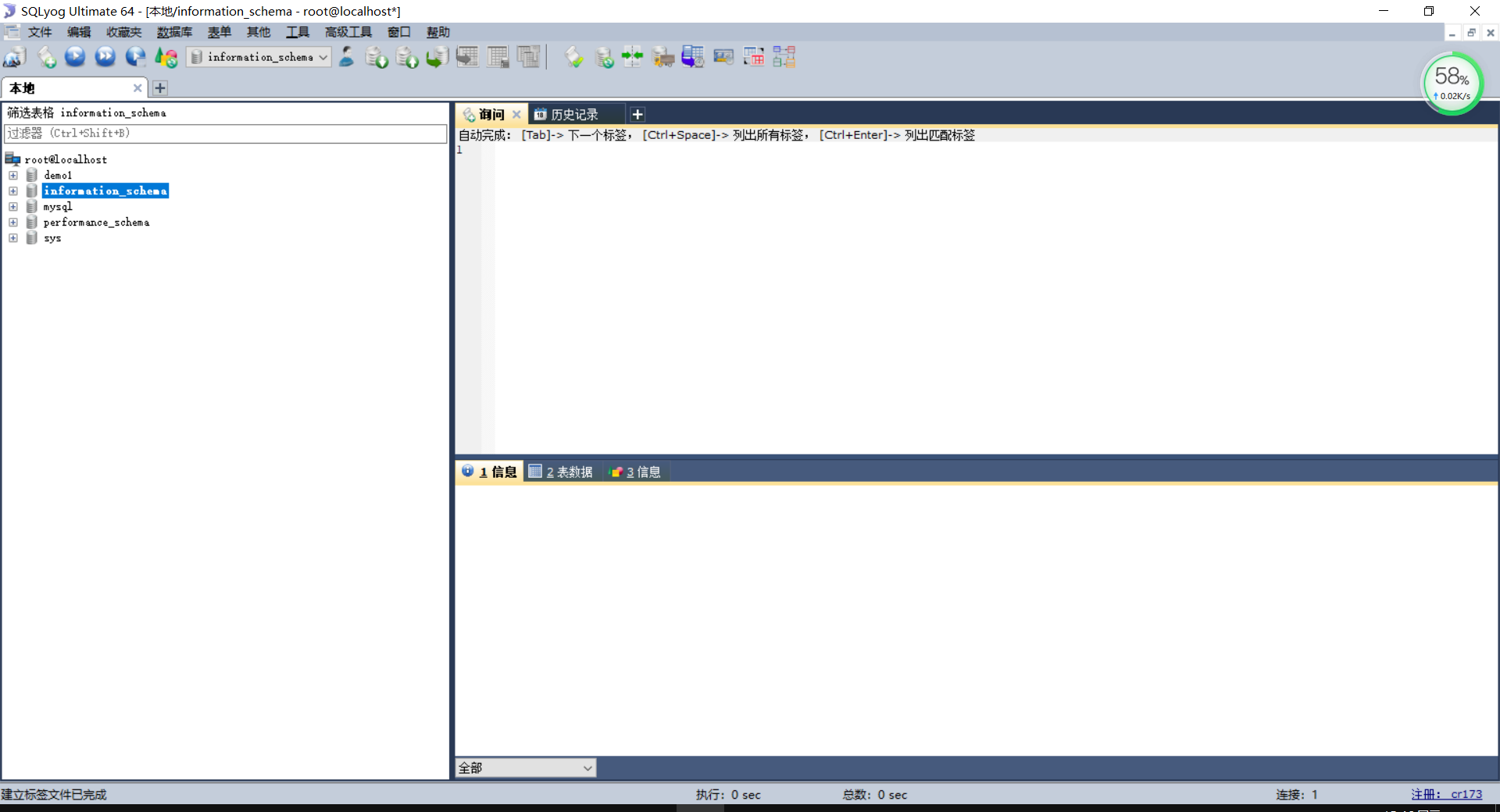Viewport: 1500px width, 812px height.
Task: Click the root@localhost server icon
Action: [x=12, y=159]
